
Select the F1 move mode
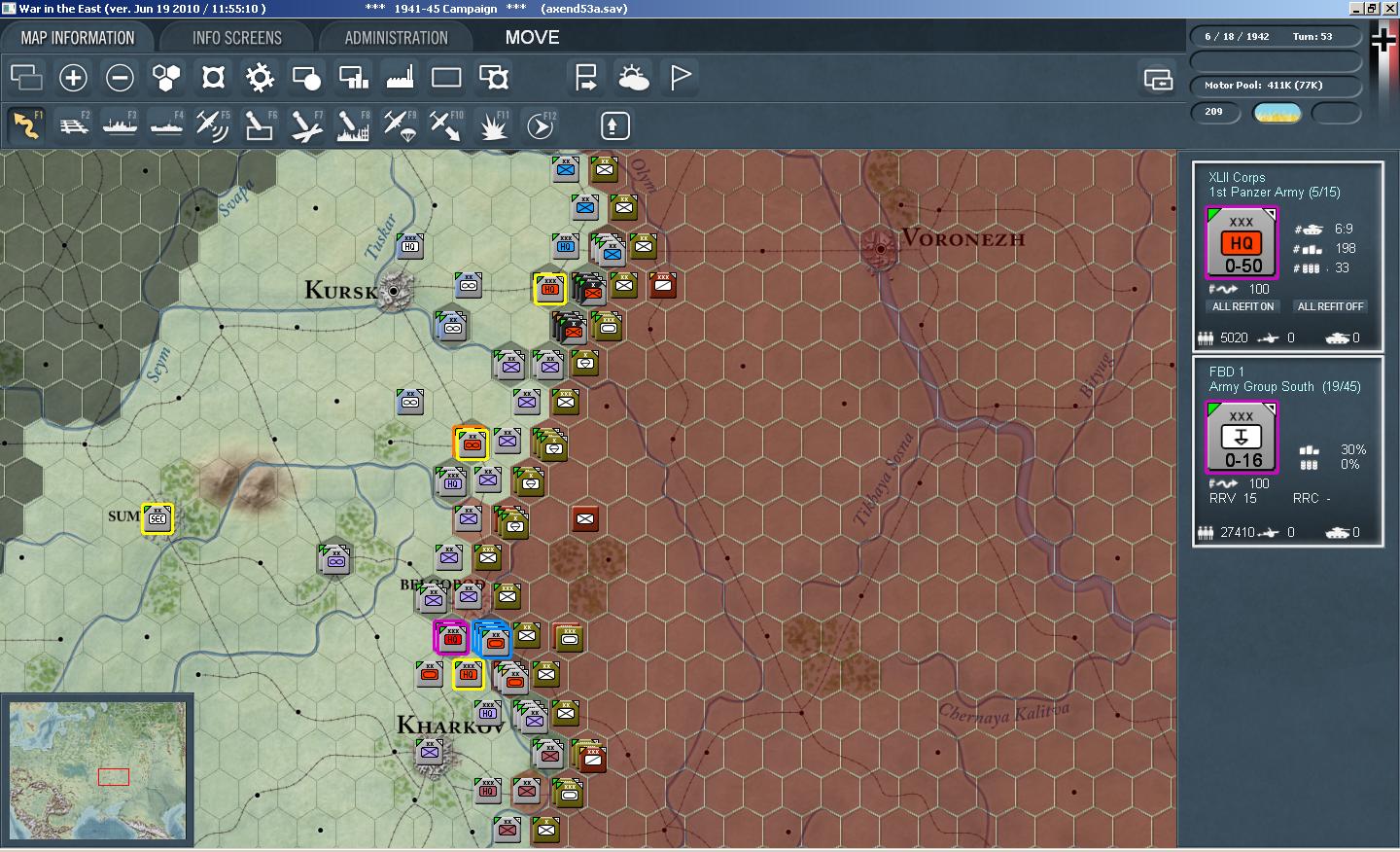[x=26, y=125]
